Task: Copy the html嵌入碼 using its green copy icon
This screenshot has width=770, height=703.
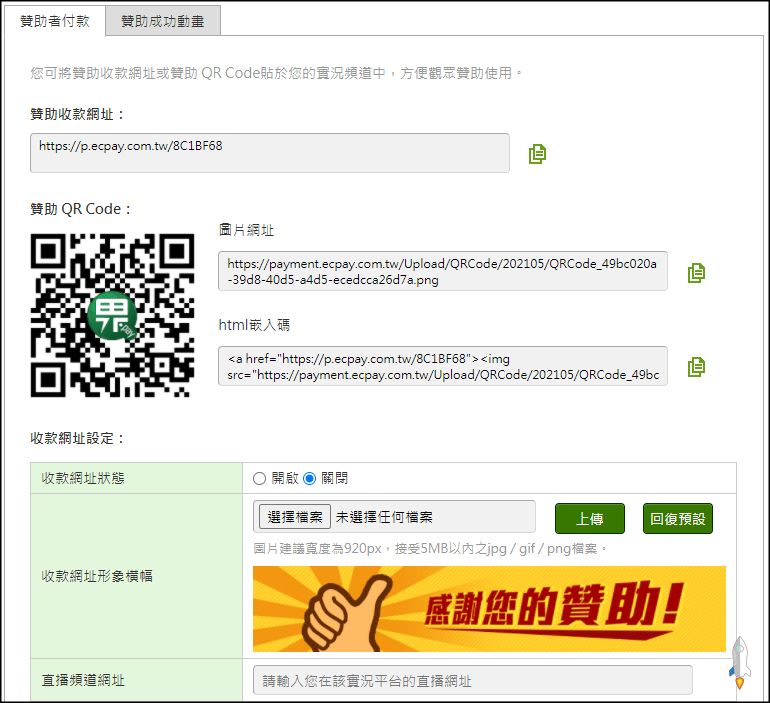Action: click(696, 367)
